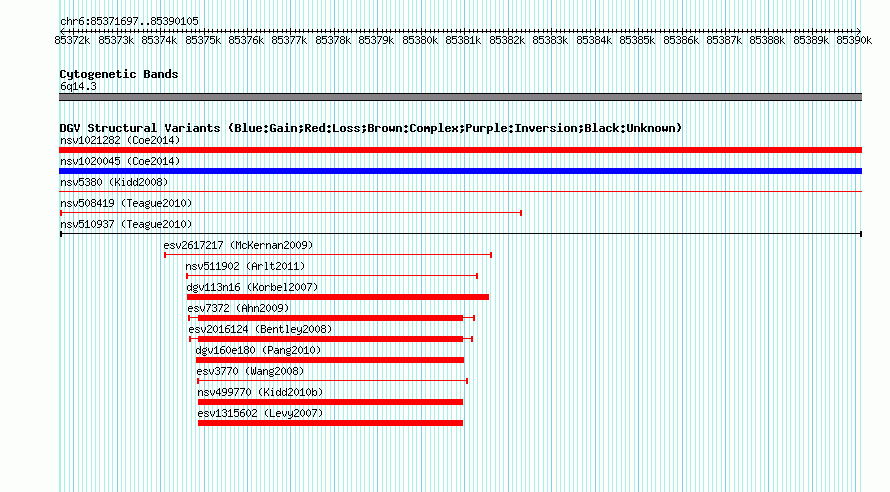Click the 6q14.3 band label
The width and height of the screenshot is (890, 492).
click(x=78, y=86)
